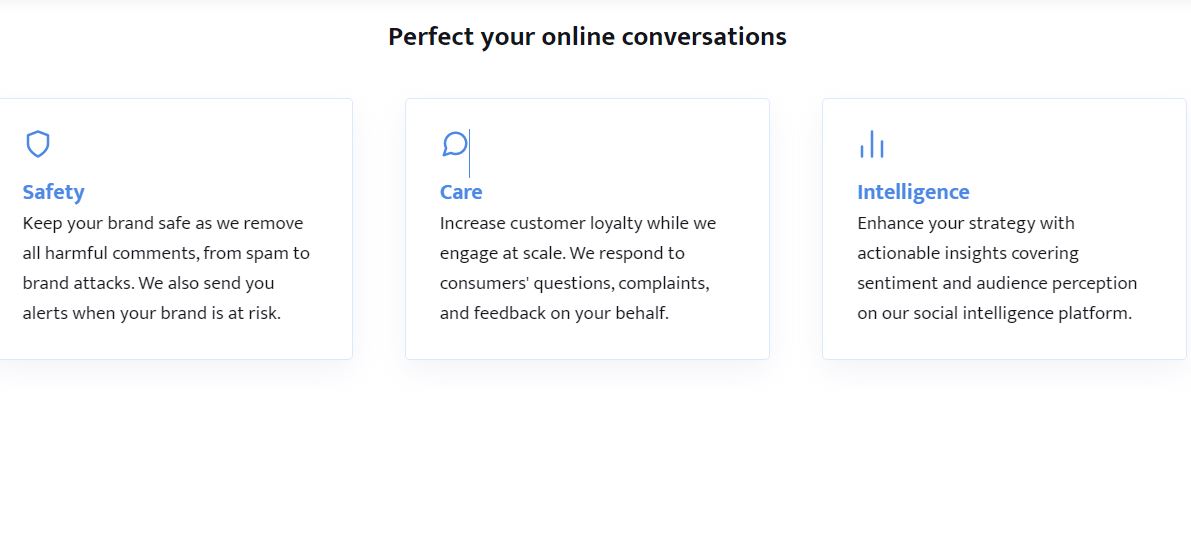
Task: Click the line 'consumers' questions, complaints,'
Action: [575, 283]
